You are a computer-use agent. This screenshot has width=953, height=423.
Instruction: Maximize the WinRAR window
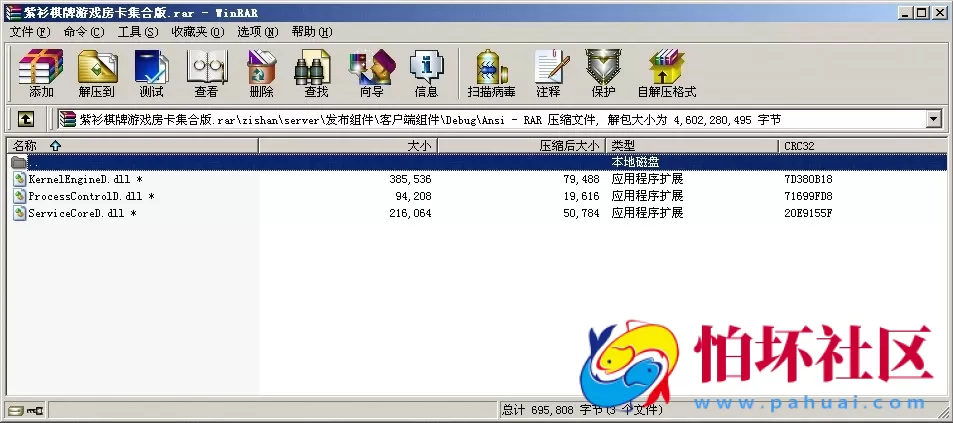point(922,12)
